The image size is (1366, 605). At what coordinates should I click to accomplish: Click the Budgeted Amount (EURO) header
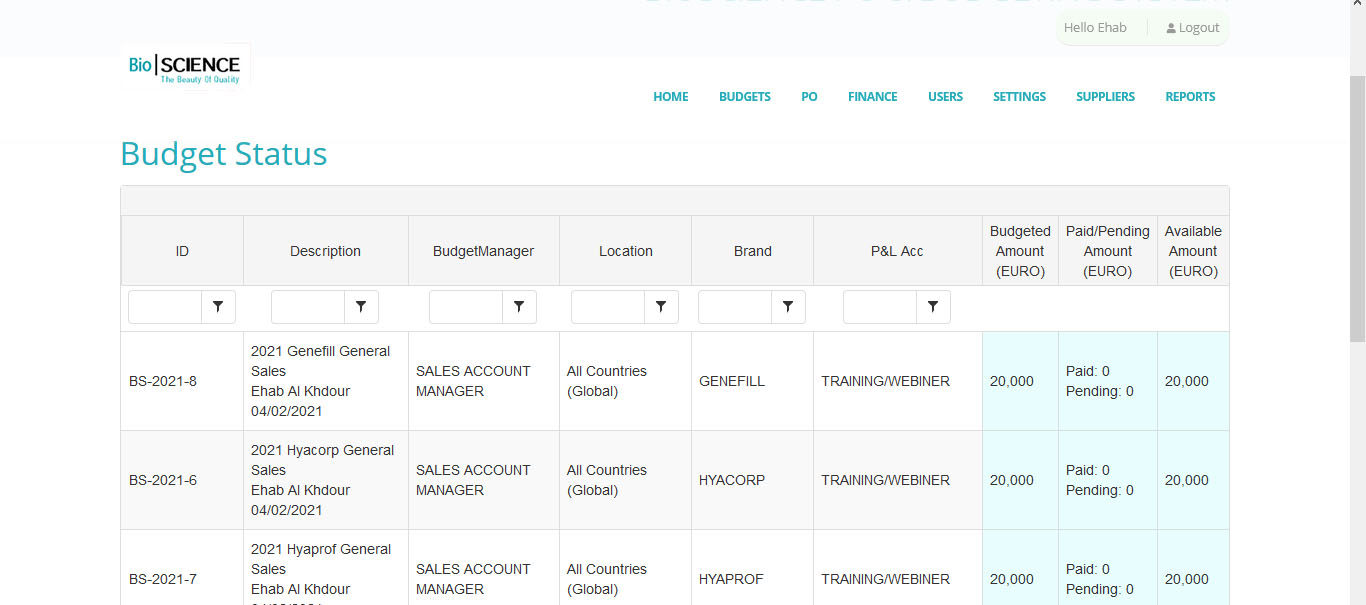1020,251
